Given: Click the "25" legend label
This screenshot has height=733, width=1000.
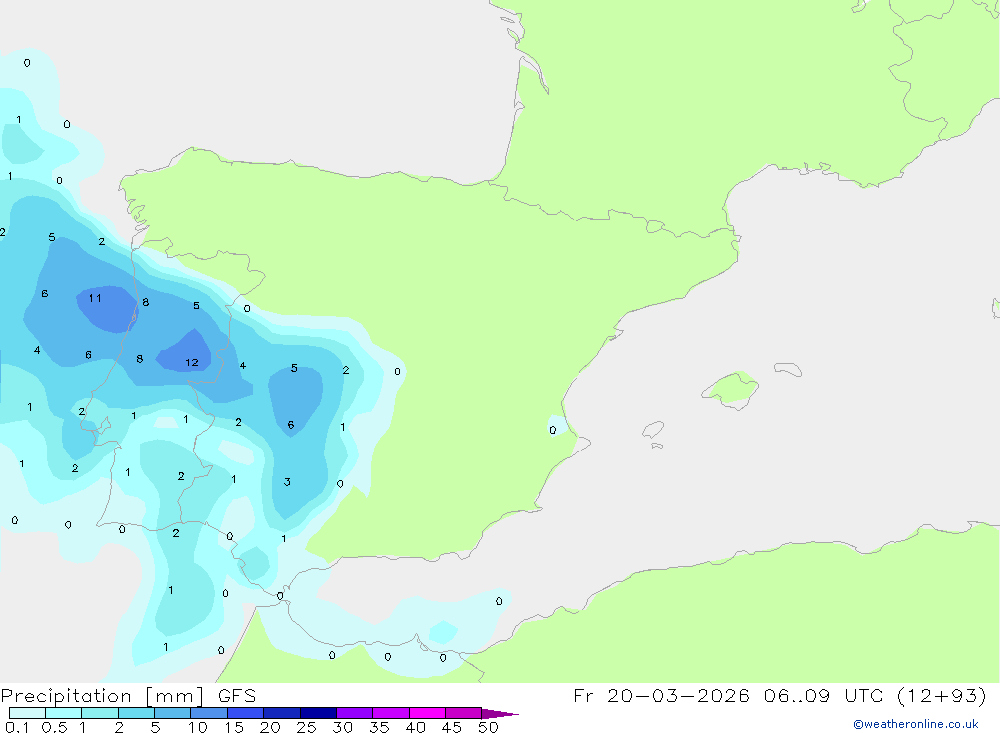Looking at the screenshot, I should (306, 727).
